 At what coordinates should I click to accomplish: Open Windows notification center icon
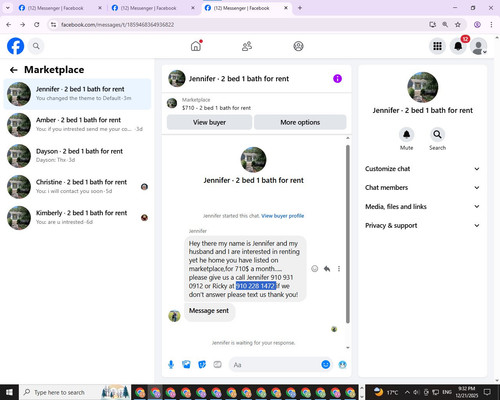click(x=487, y=392)
